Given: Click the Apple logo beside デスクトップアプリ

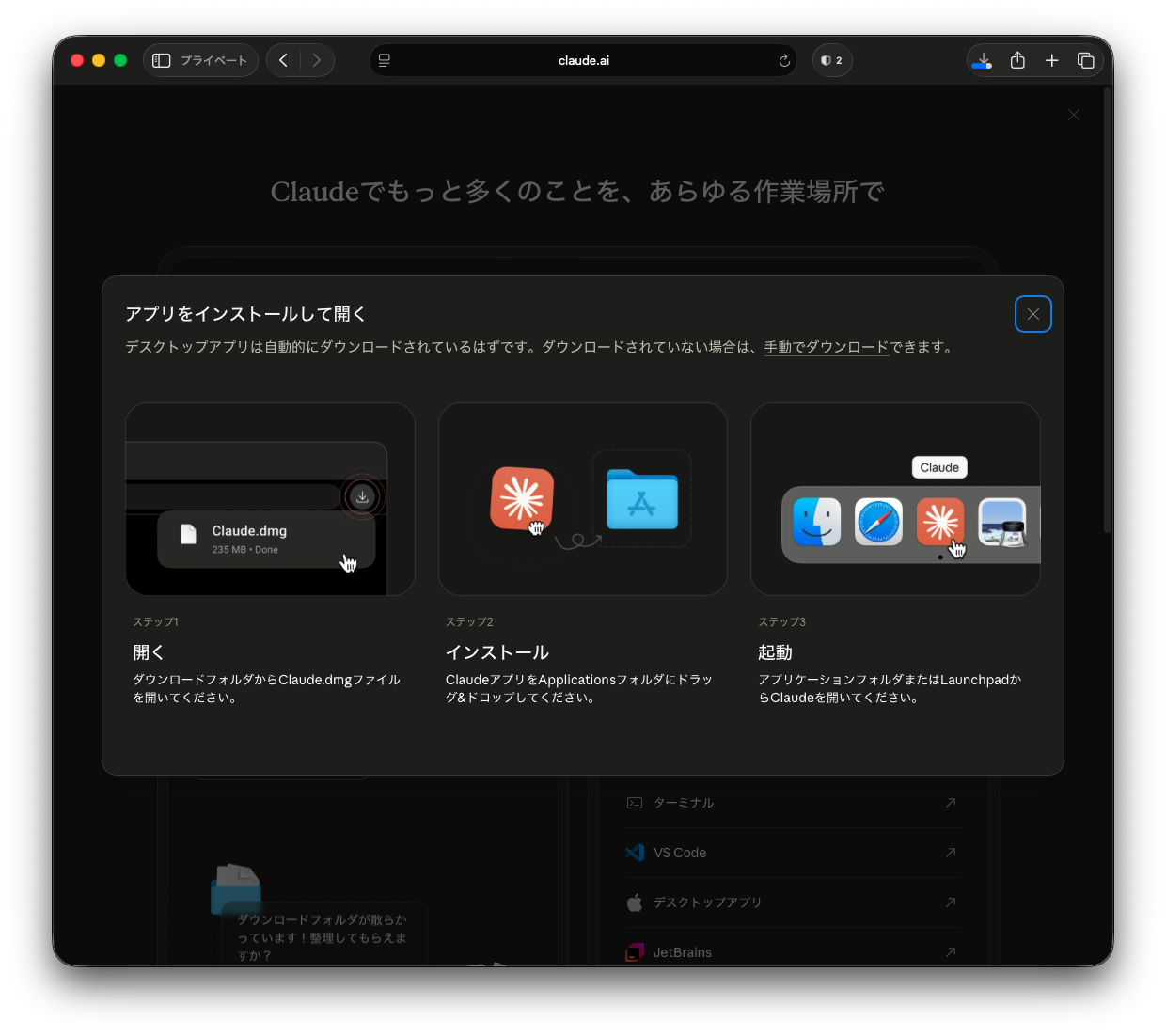Looking at the screenshot, I should pyautogui.click(x=635, y=903).
